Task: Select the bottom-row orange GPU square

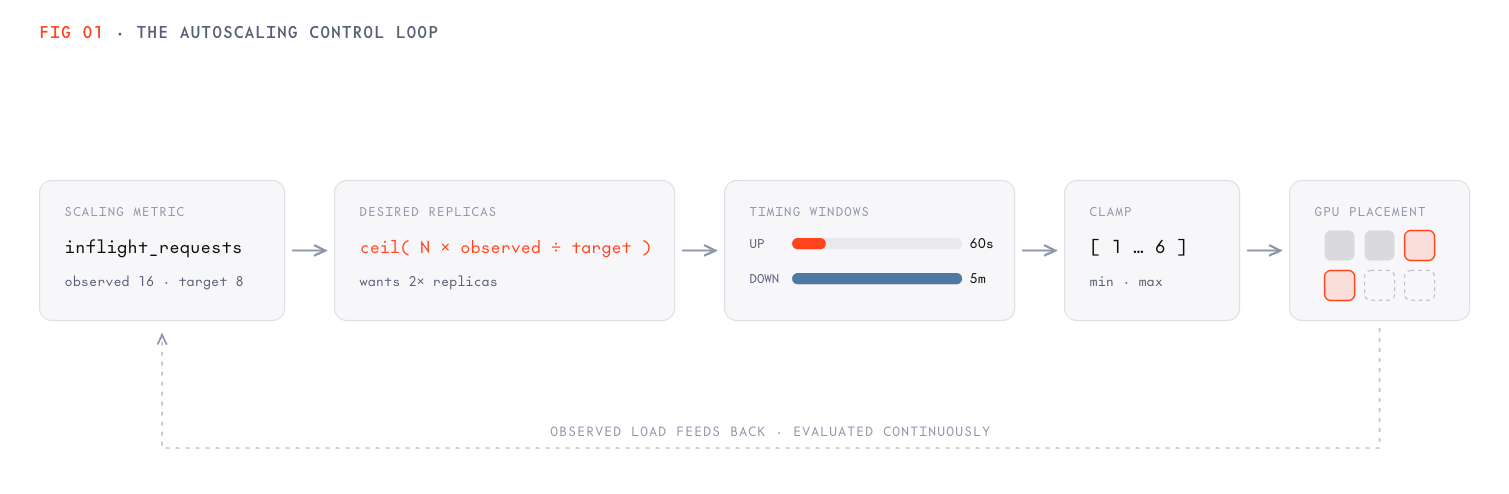Action: [1339, 286]
